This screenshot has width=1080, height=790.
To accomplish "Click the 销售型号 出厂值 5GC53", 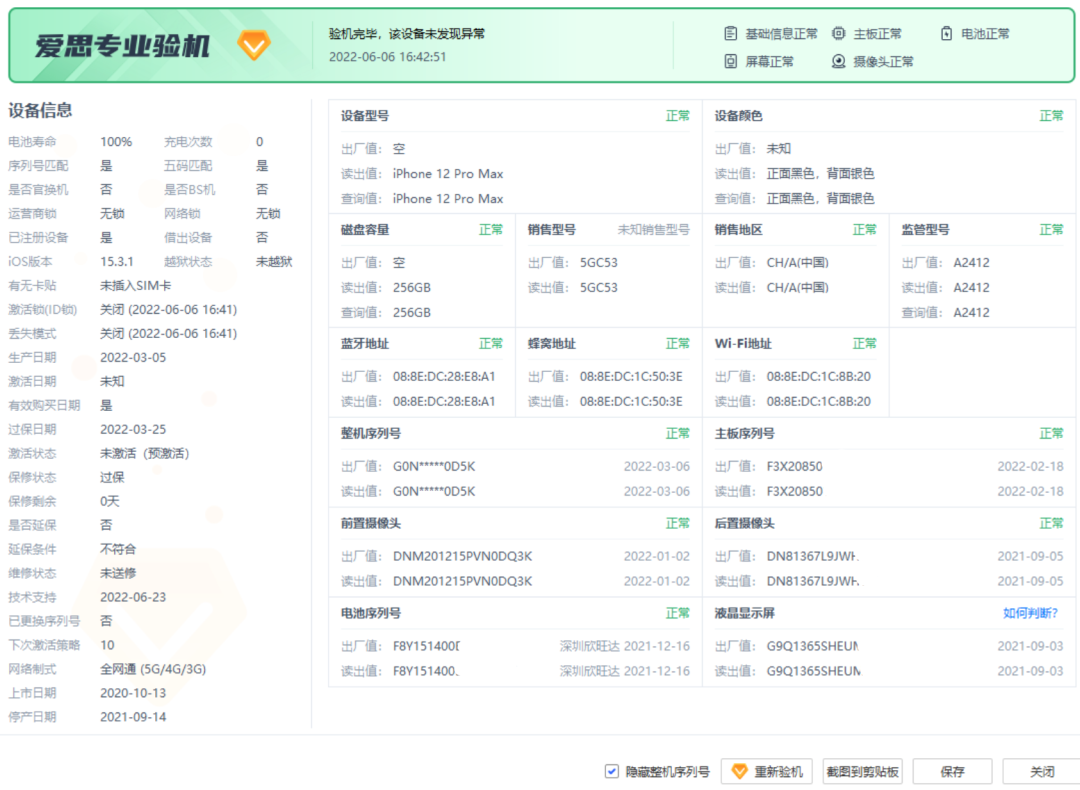I will (x=599, y=262).
